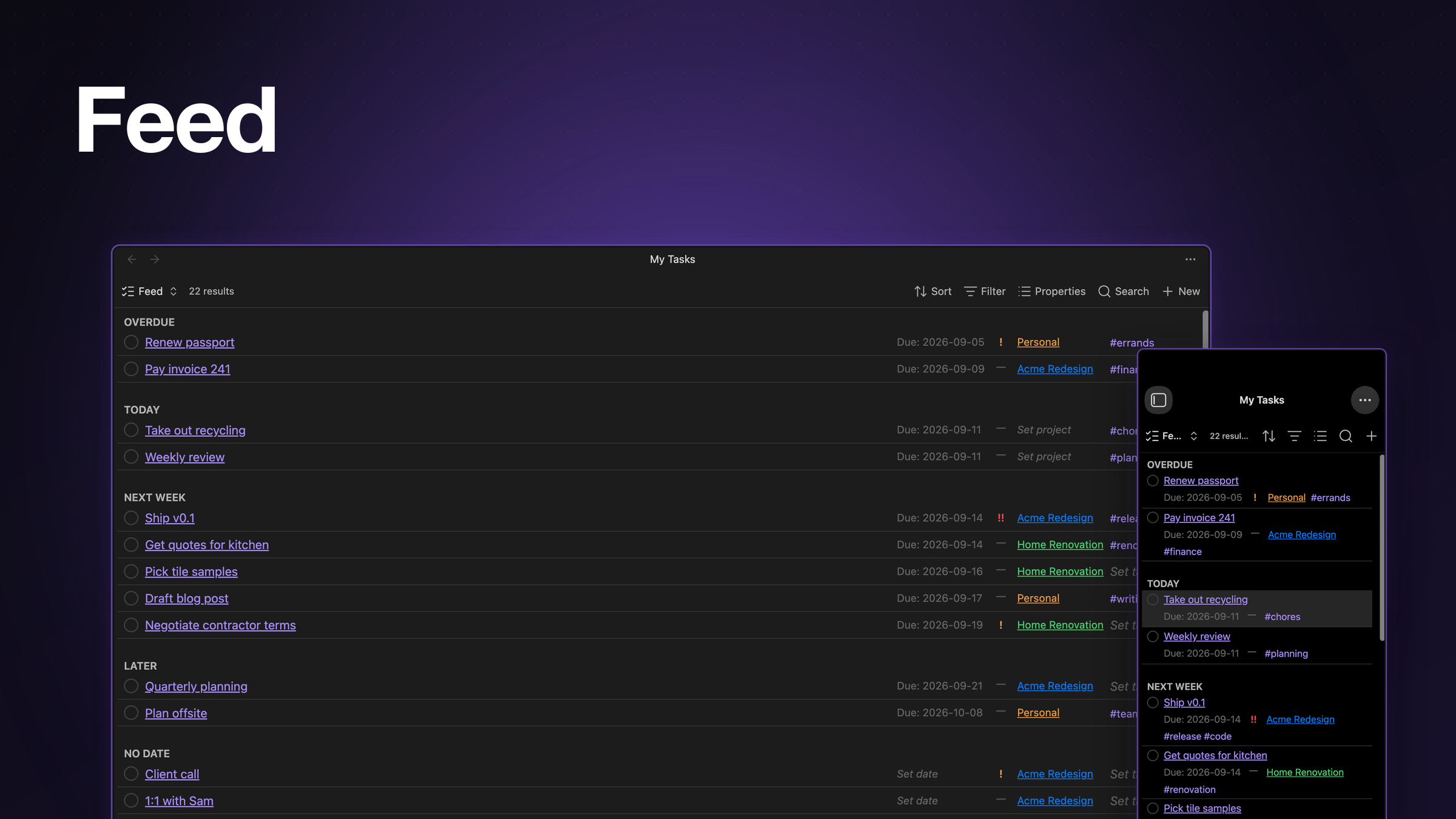Open Get quotes for kitchen in the mobile panel
Viewport: 1456px width, 819px height.
(x=1215, y=755)
